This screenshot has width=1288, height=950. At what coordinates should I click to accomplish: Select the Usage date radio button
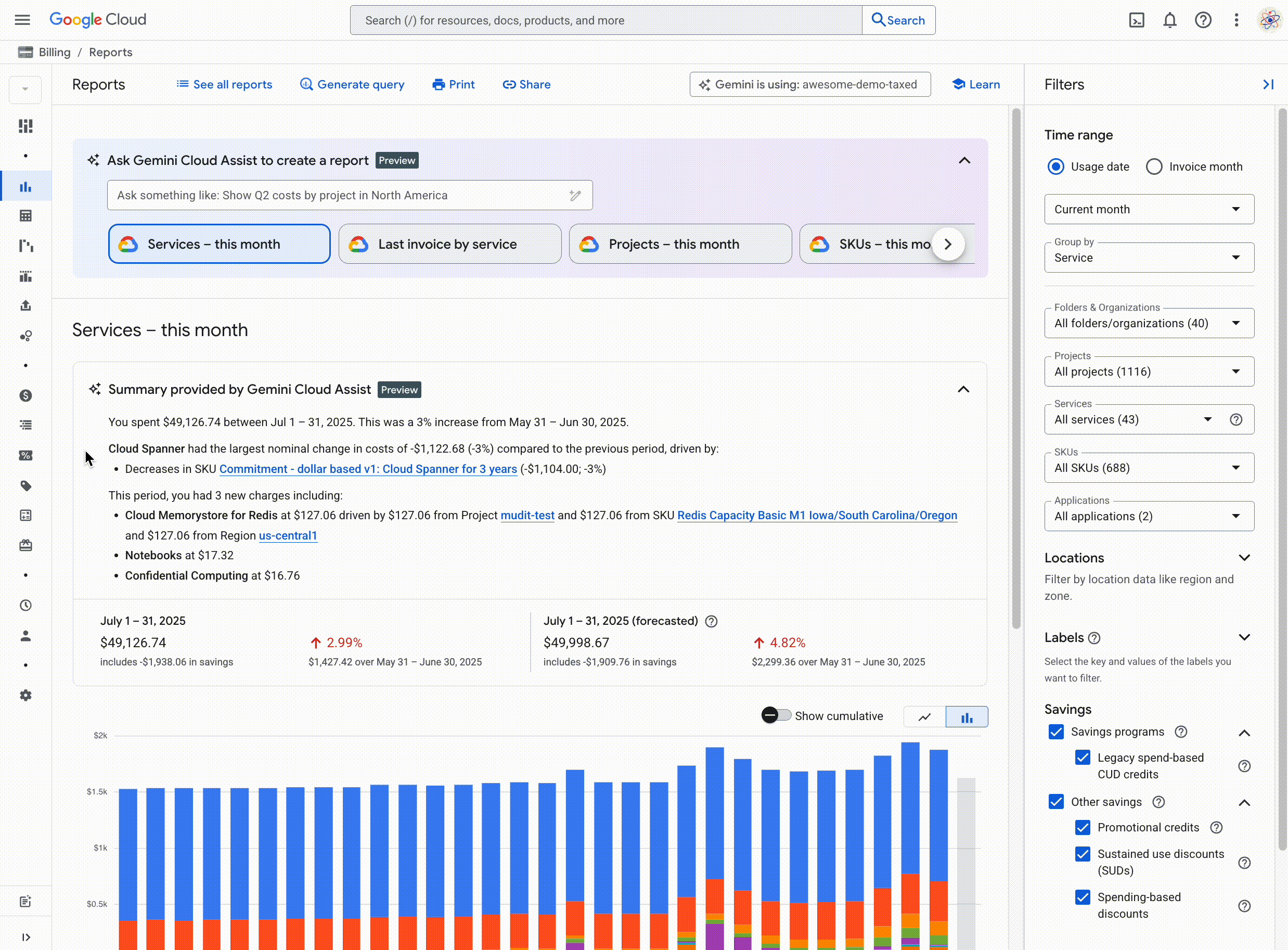click(1055, 167)
